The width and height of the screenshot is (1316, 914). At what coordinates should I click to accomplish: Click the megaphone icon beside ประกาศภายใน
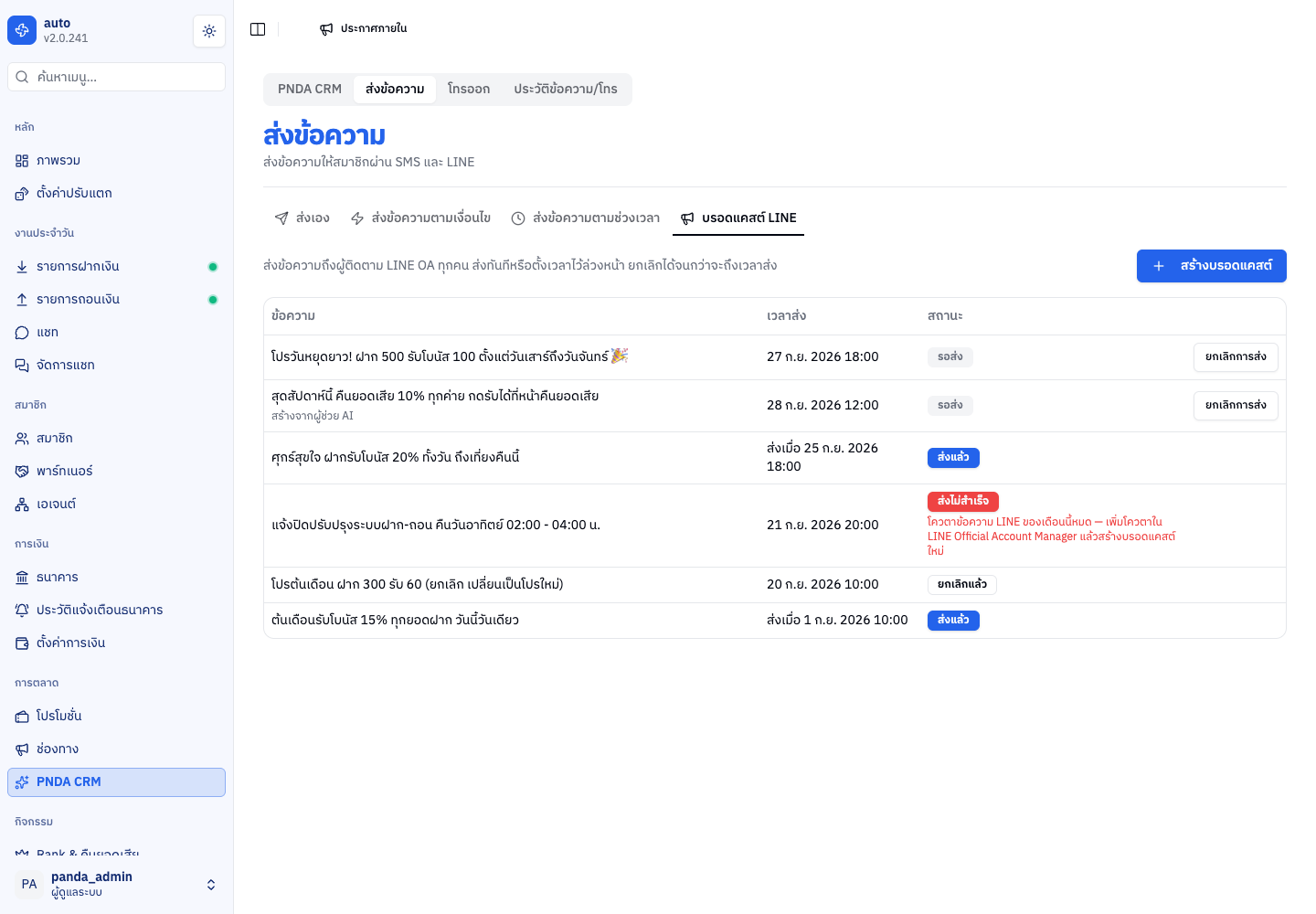[x=326, y=29]
